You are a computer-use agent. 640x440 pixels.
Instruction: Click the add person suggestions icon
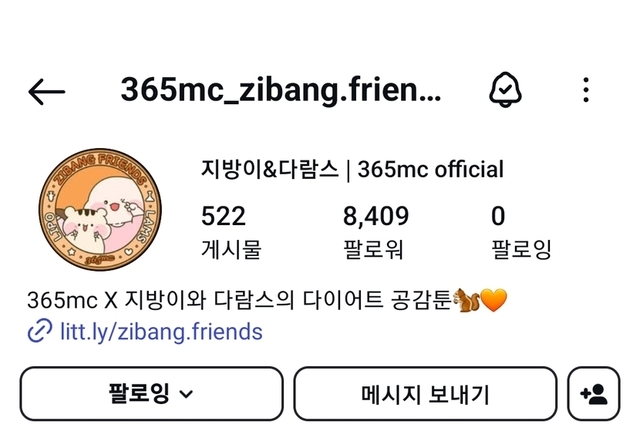point(593,393)
